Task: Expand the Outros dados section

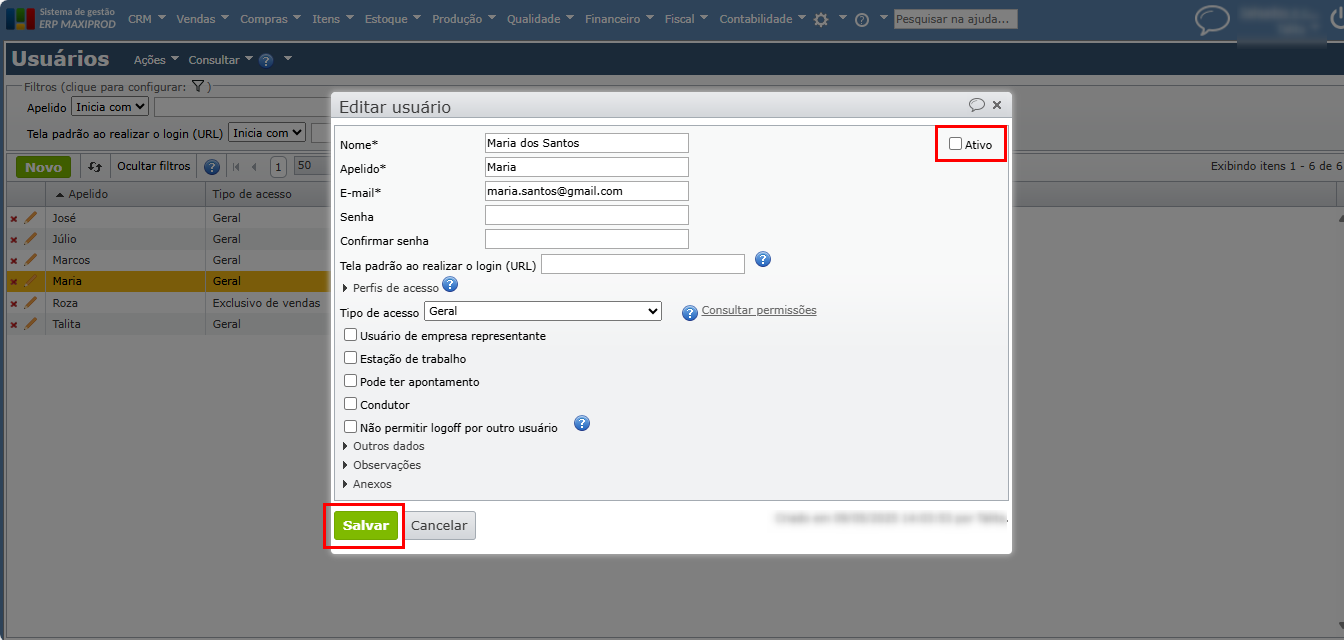Action: pyautogui.click(x=384, y=446)
